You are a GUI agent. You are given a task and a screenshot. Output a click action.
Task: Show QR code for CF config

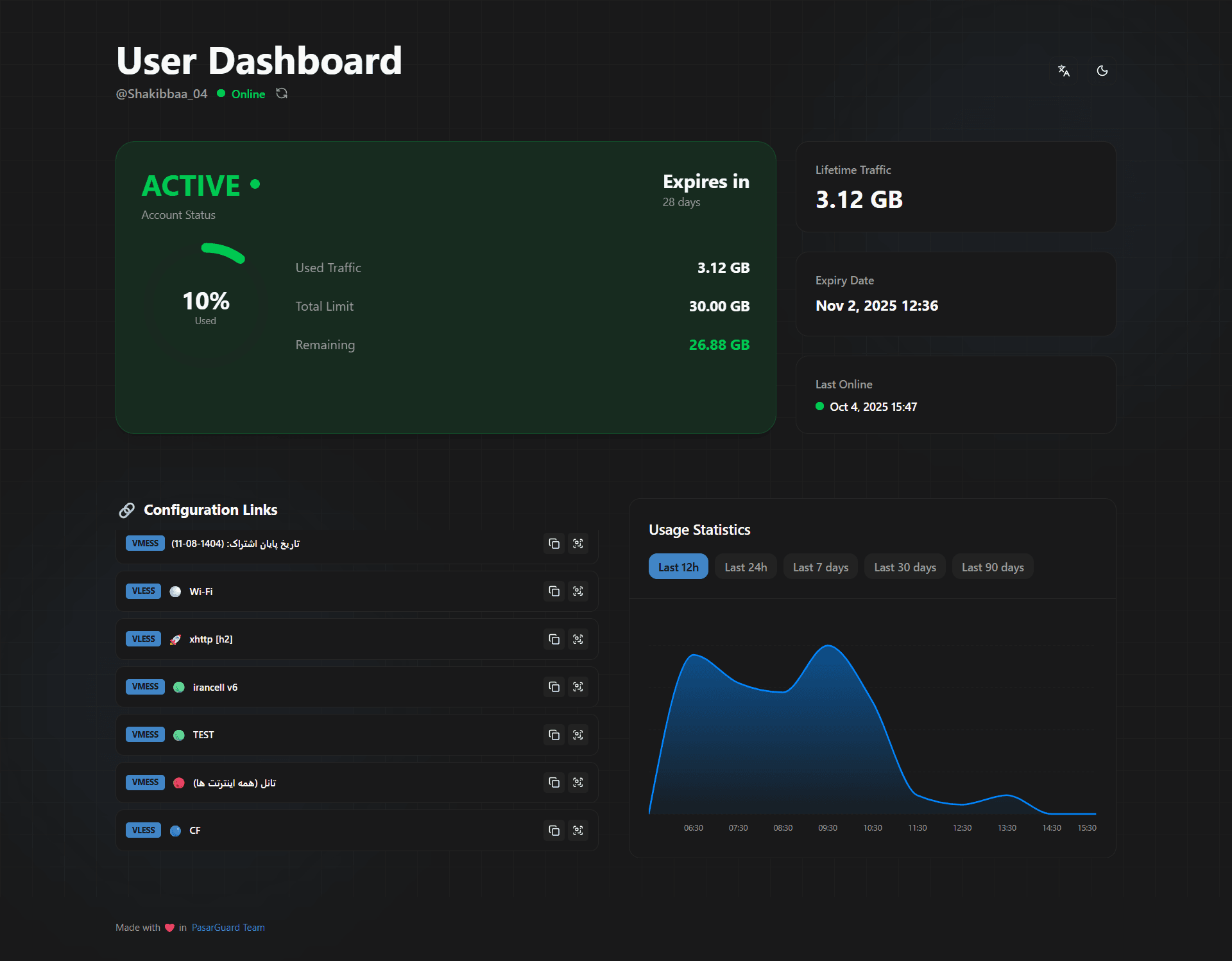pyautogui.click(x=577, y=831)
